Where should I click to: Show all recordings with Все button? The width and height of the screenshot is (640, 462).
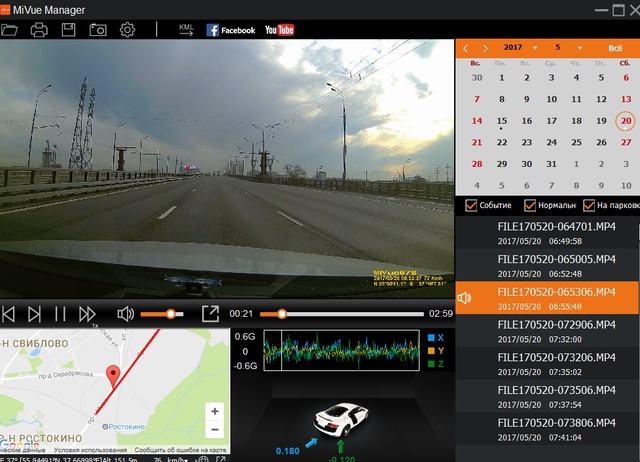[615, 48]
